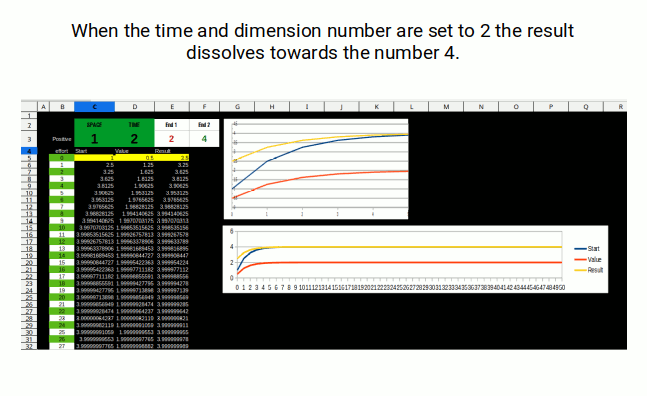Select column header K
This screenshot has height=396, width=647.
376,107
